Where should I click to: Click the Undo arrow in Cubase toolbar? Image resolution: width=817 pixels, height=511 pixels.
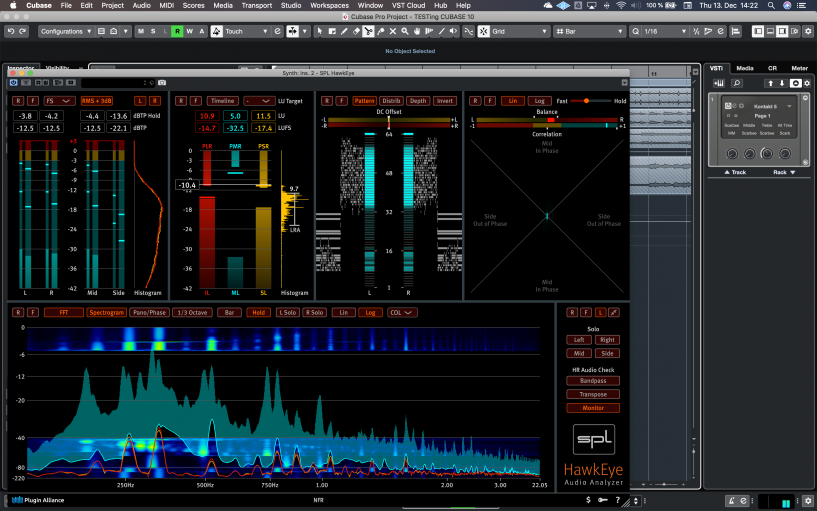[x=10, y=31]
